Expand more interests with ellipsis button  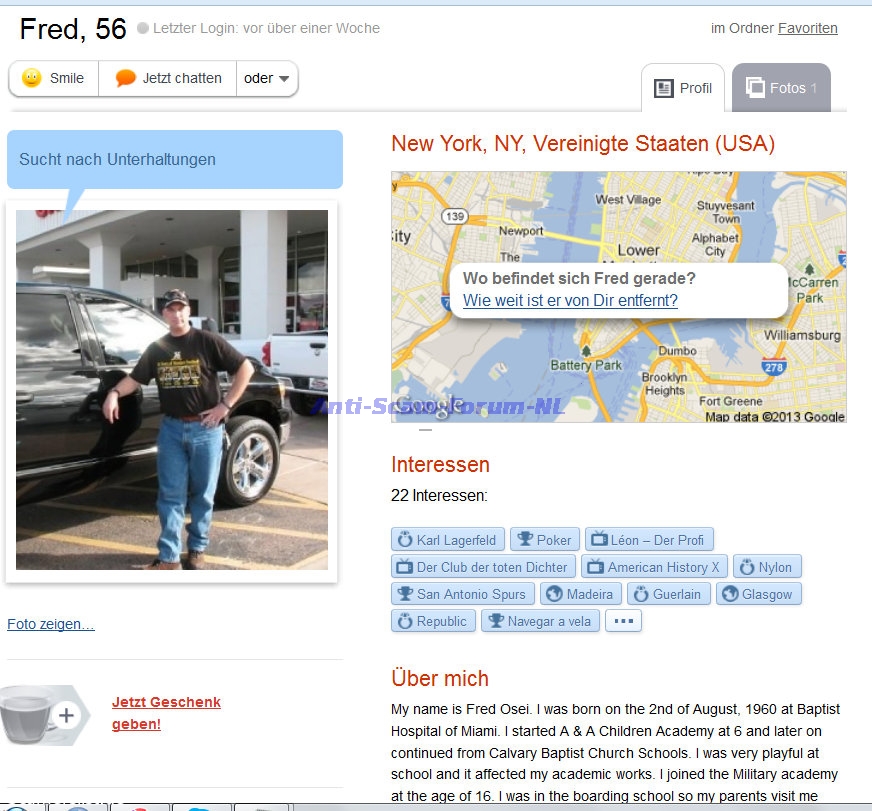click(623, 621)
